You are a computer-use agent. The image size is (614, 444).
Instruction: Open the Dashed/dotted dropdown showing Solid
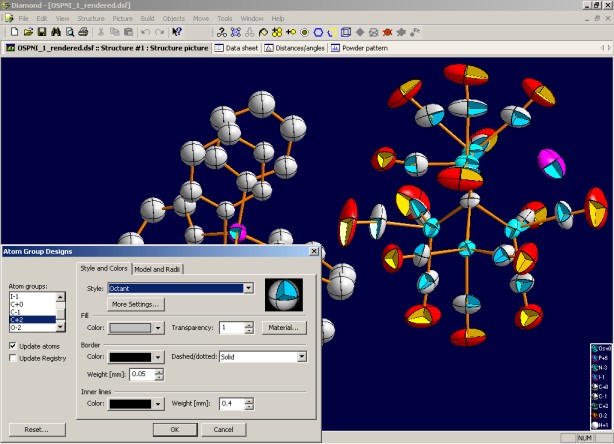(301, 356)
